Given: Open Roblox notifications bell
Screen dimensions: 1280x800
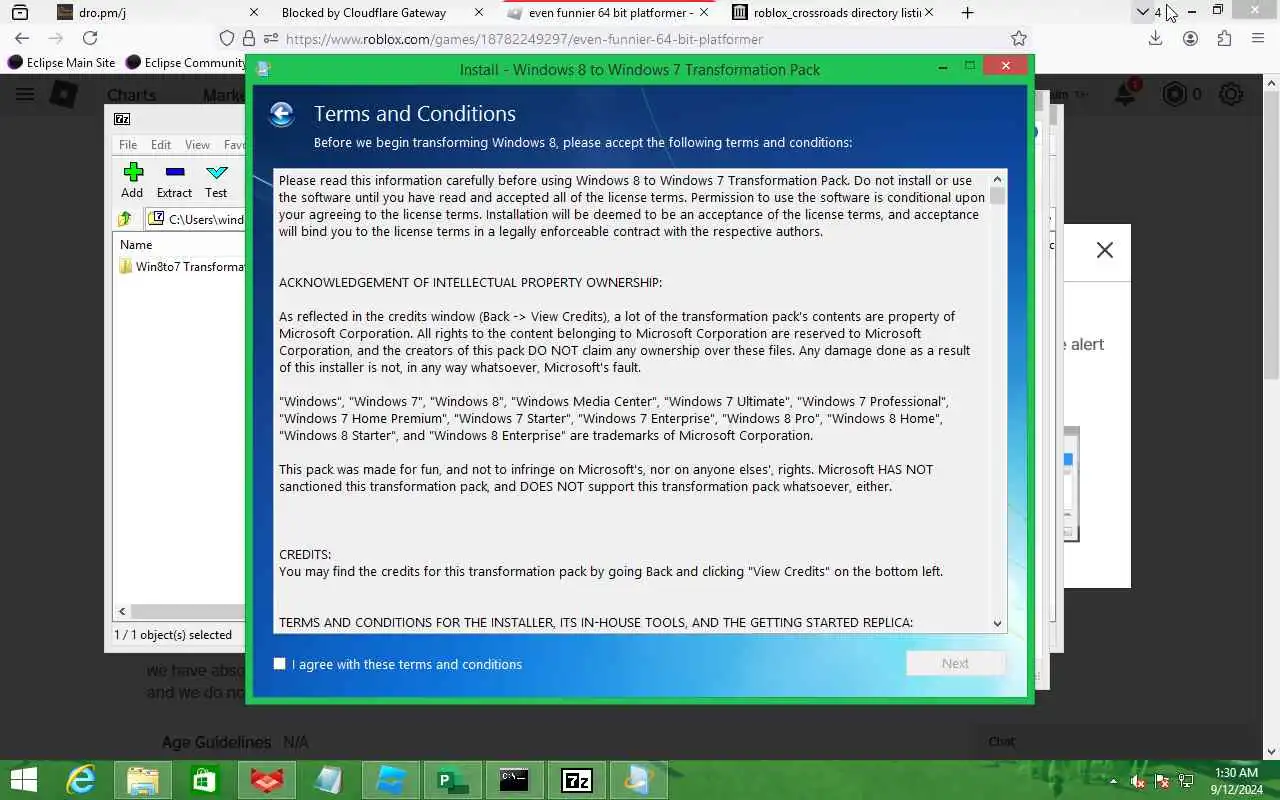Looking at the screenshot, I should [x=1125, y=95].
